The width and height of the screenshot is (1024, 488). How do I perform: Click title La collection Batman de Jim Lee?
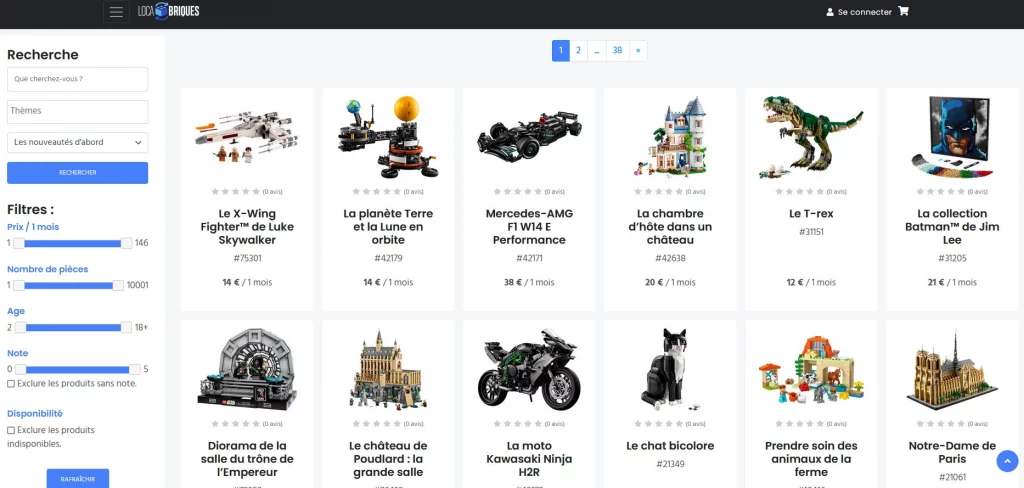[952, 227]
